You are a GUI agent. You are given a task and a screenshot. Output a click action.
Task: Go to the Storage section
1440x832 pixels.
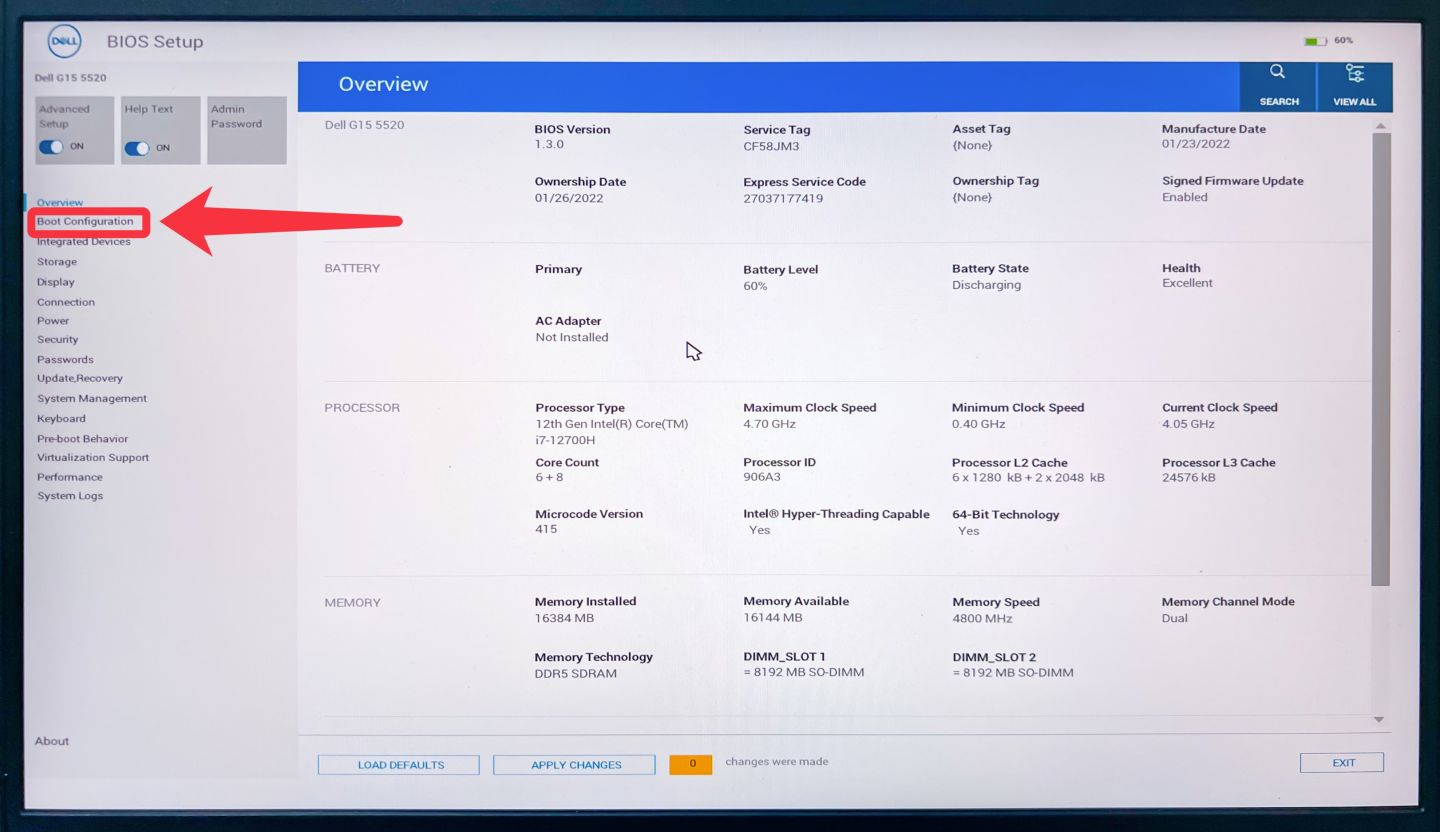(57, 262)
